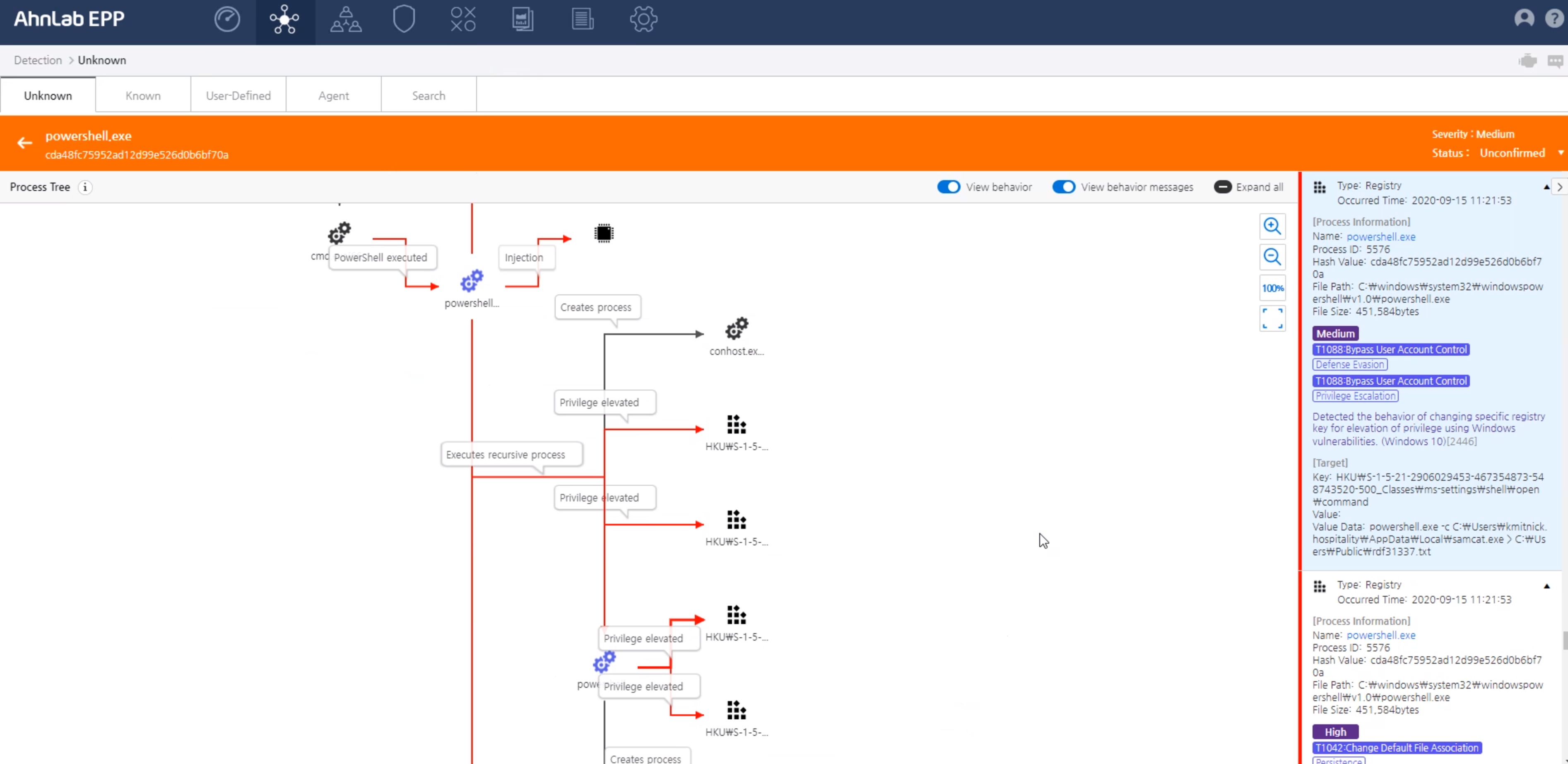
Task: Click the Defense Evasion tactic tag
Action: (x=1349, y=365)
